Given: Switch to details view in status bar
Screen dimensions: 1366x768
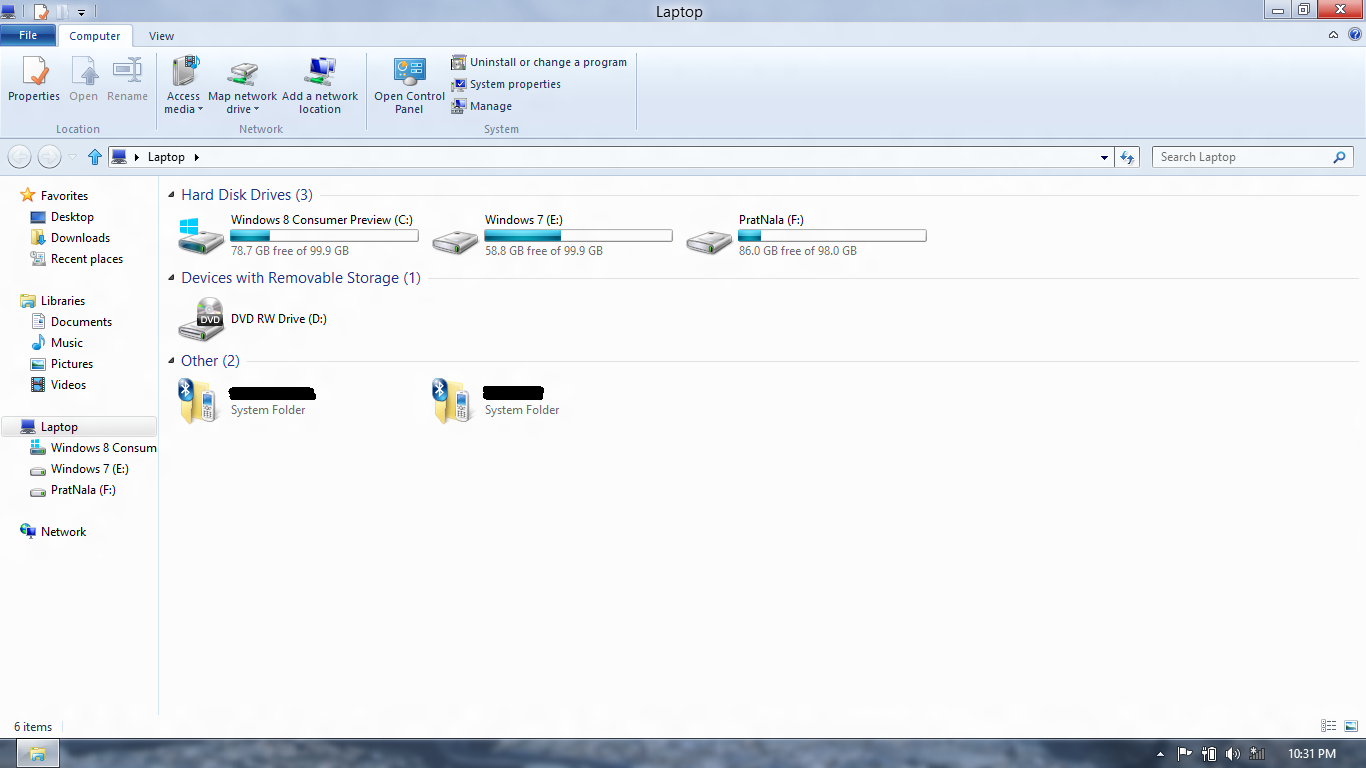Looking at the screenshot, I should (x=1329, y=726).
